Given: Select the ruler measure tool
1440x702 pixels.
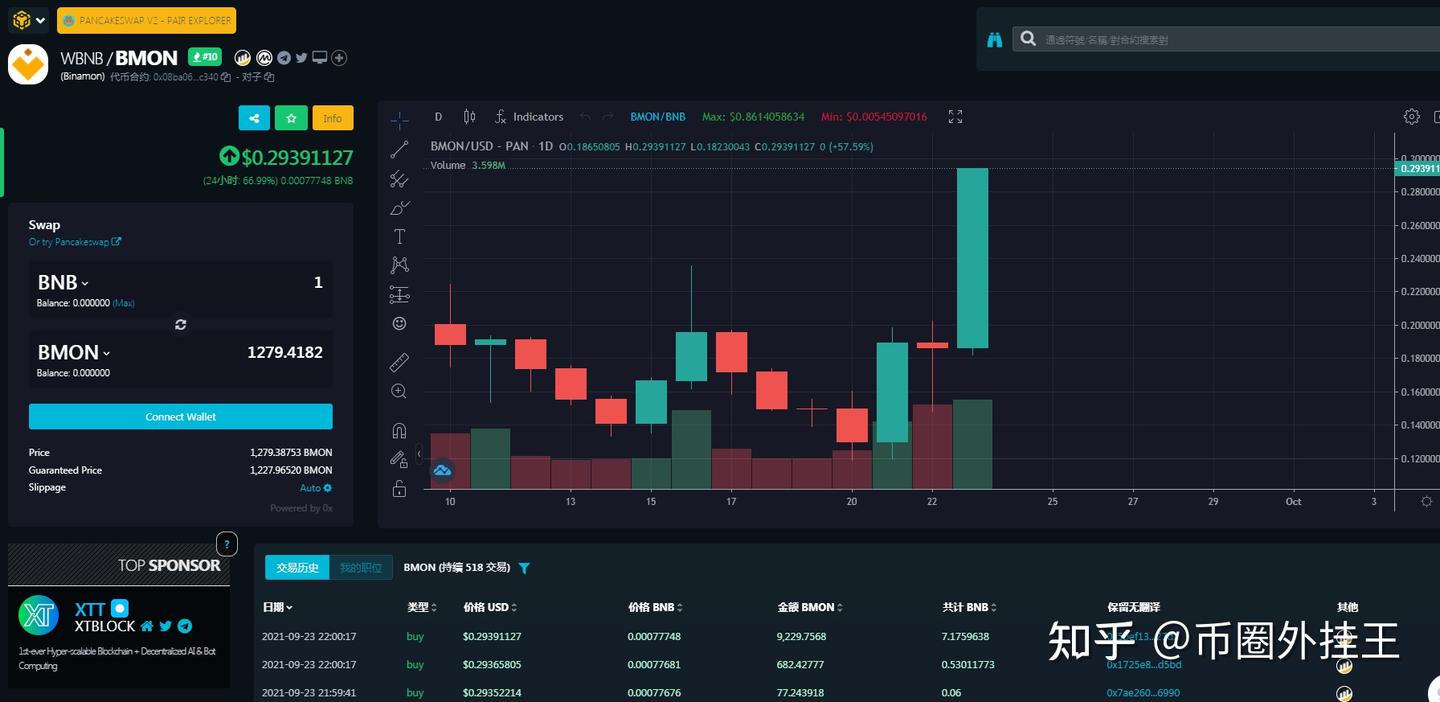Looking at the screenshot, I should [399, 362].
